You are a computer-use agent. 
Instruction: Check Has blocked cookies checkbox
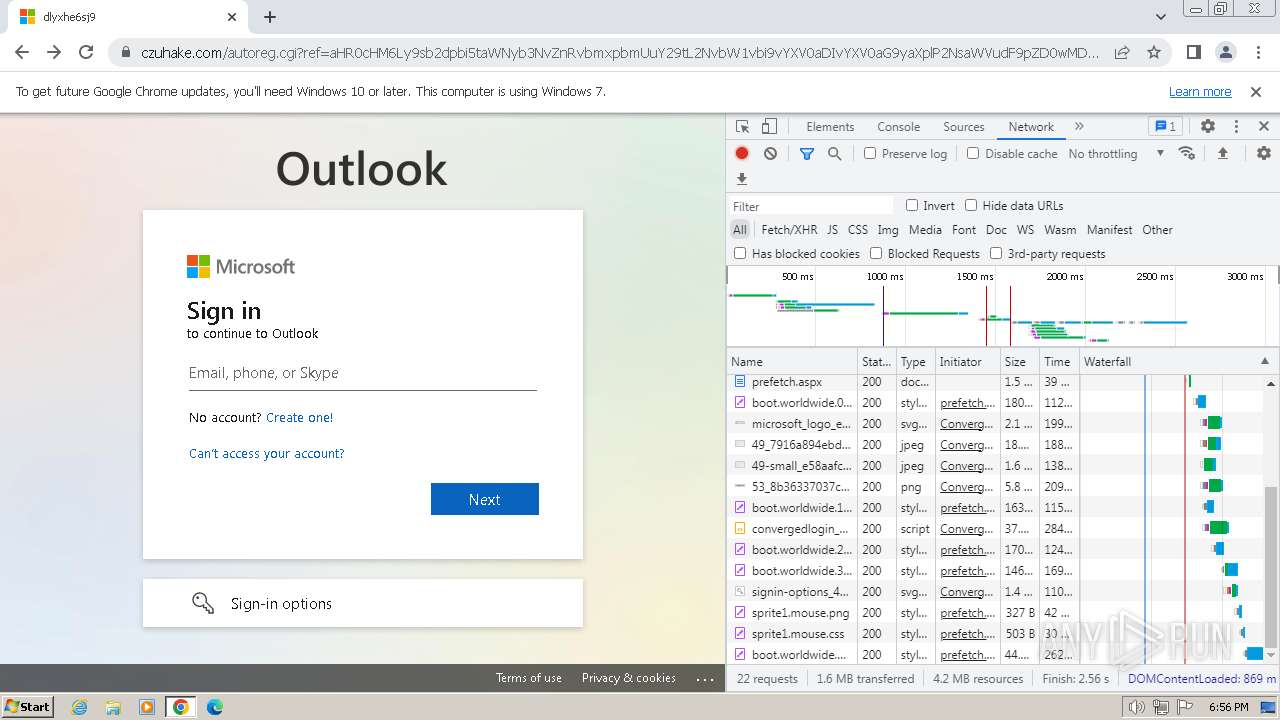pyautogui.click(x=740, y=254)
